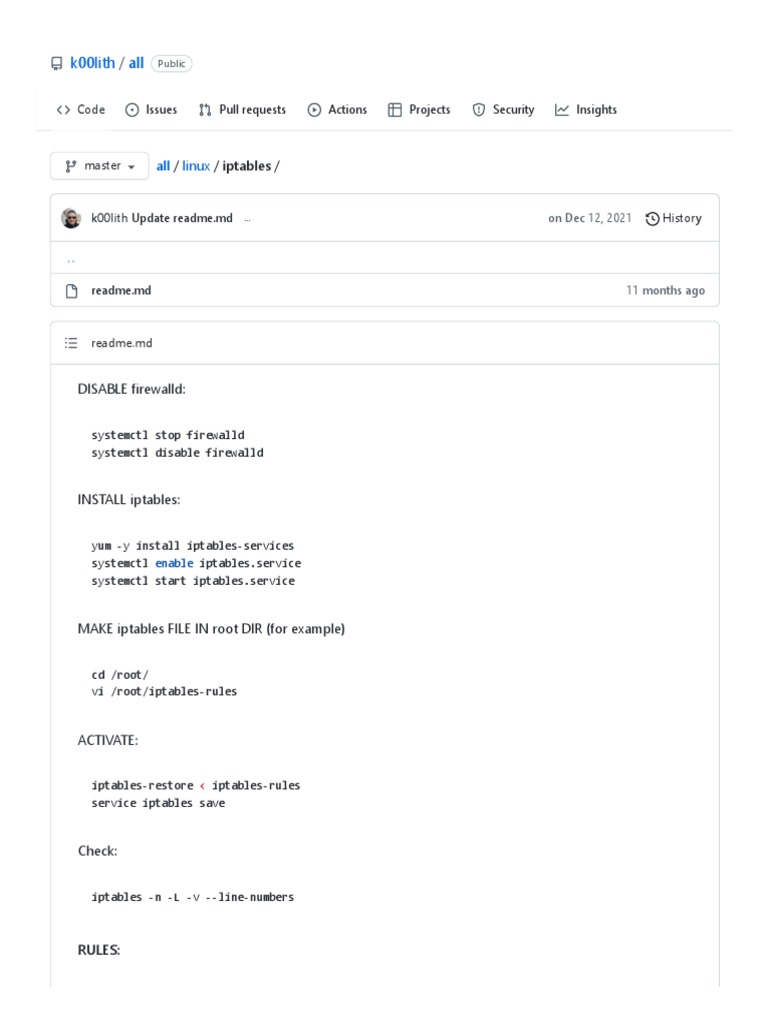Open commit History
Screen dimensions: 768x1024
click(674, 219)
